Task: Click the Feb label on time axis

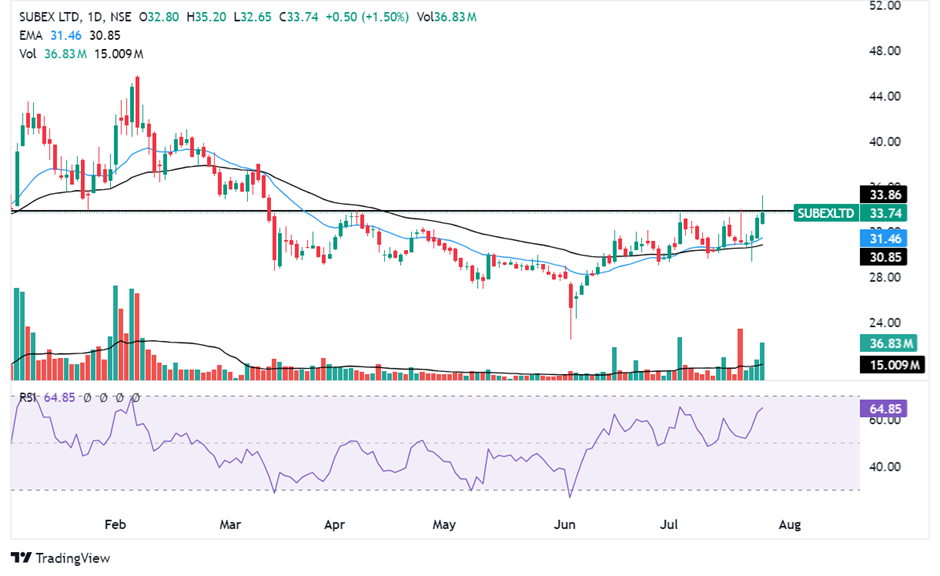Action: 116,523
